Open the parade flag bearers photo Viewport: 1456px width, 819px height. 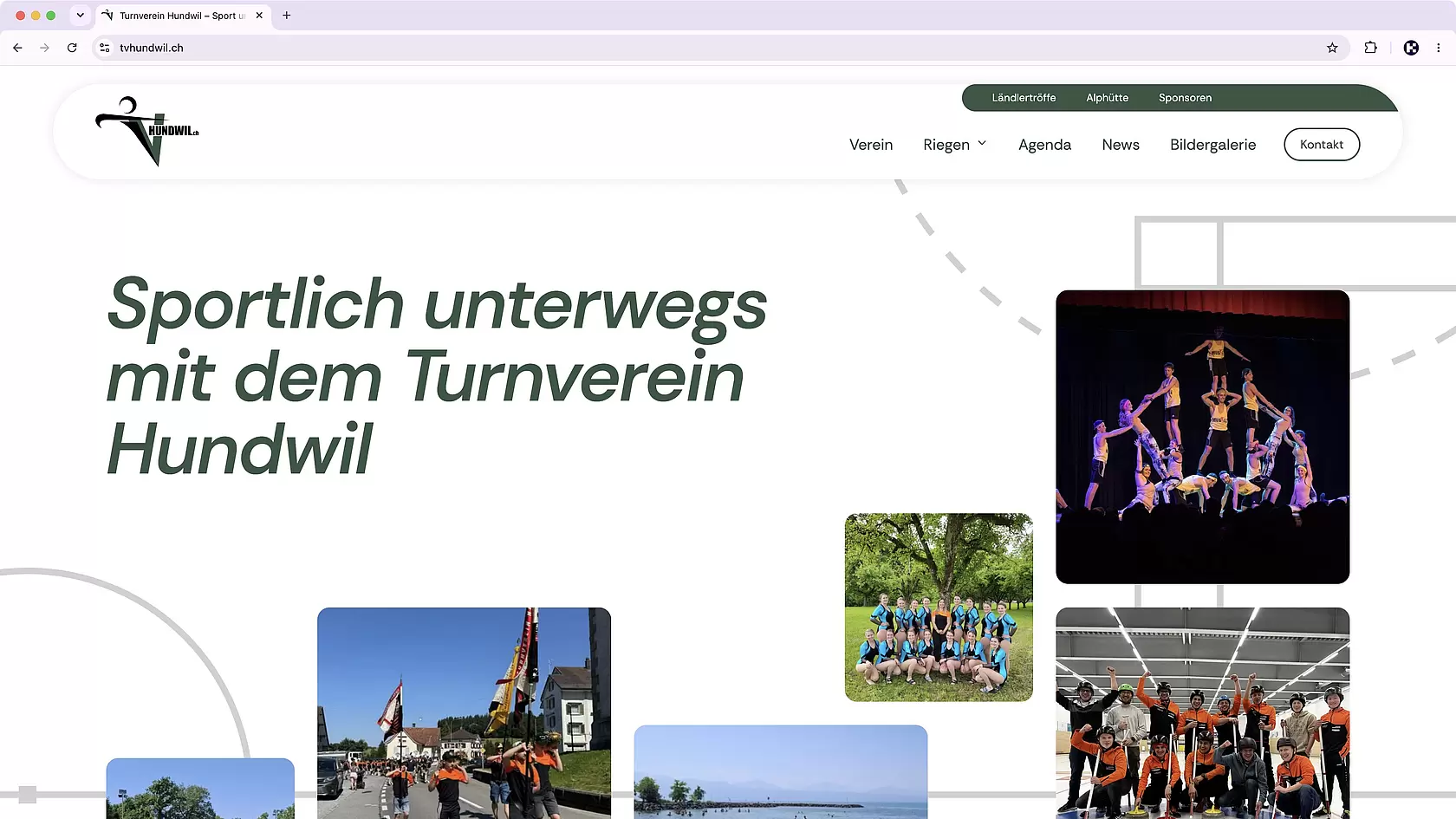coord(464,713)
